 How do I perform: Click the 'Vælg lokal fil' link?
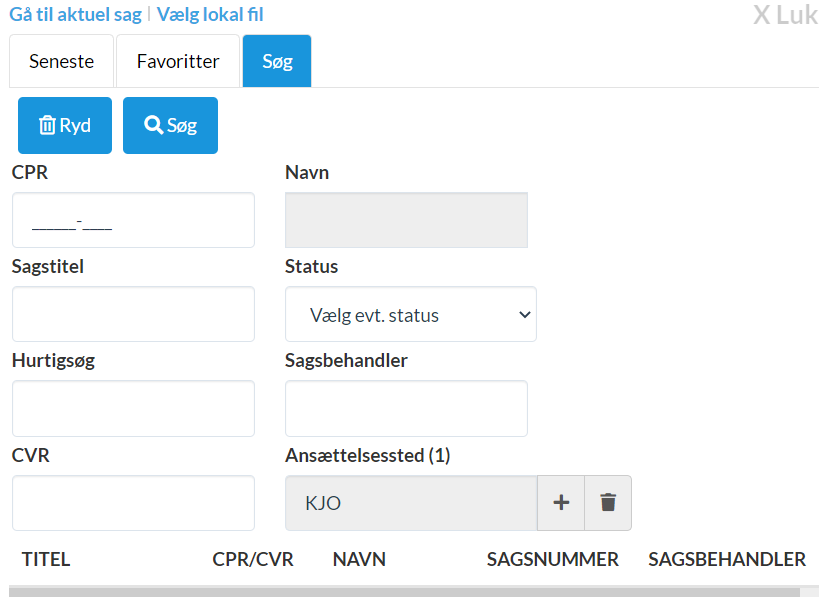(210, 15)
